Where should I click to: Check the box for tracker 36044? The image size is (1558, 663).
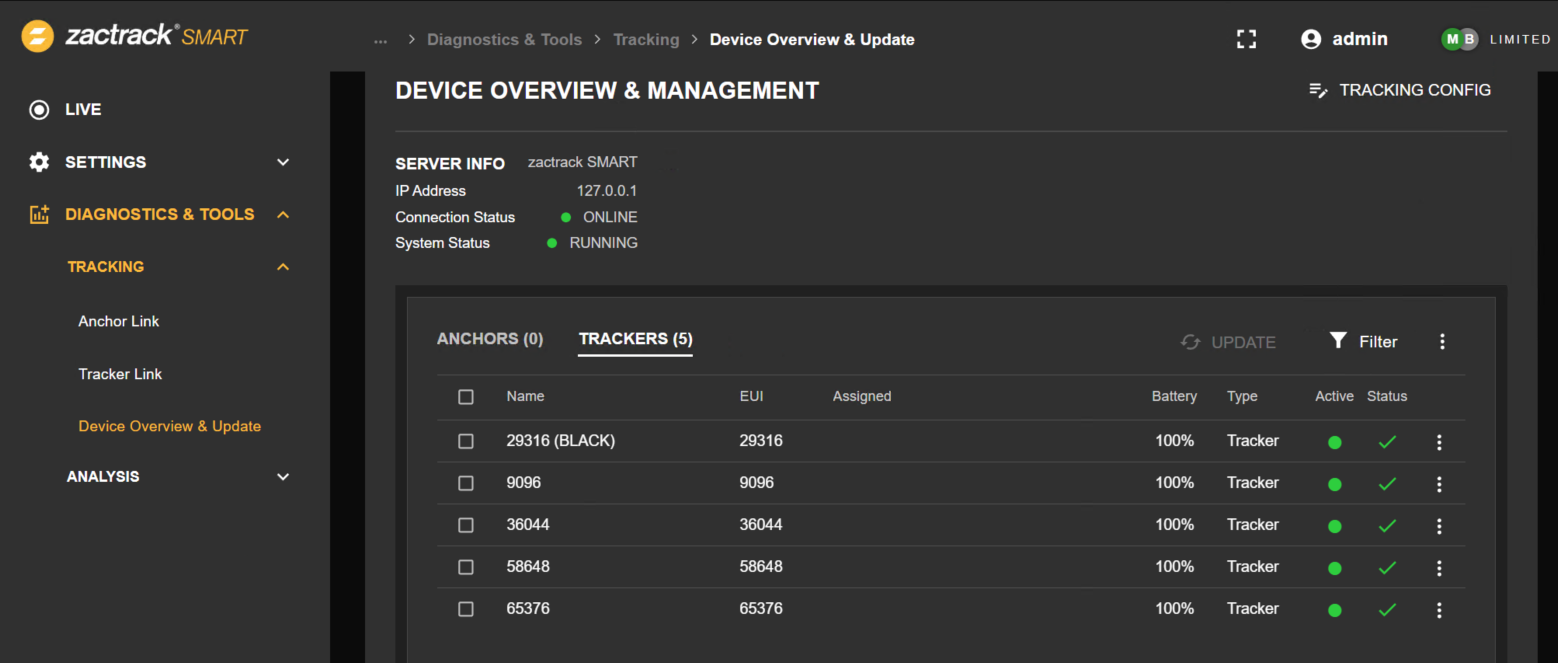click(x=466, y=525)
